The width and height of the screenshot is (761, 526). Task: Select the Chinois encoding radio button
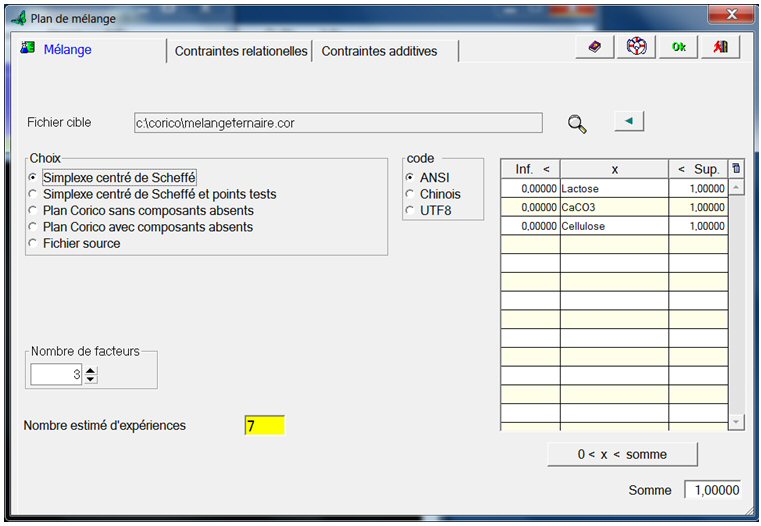tap(411, 194)
